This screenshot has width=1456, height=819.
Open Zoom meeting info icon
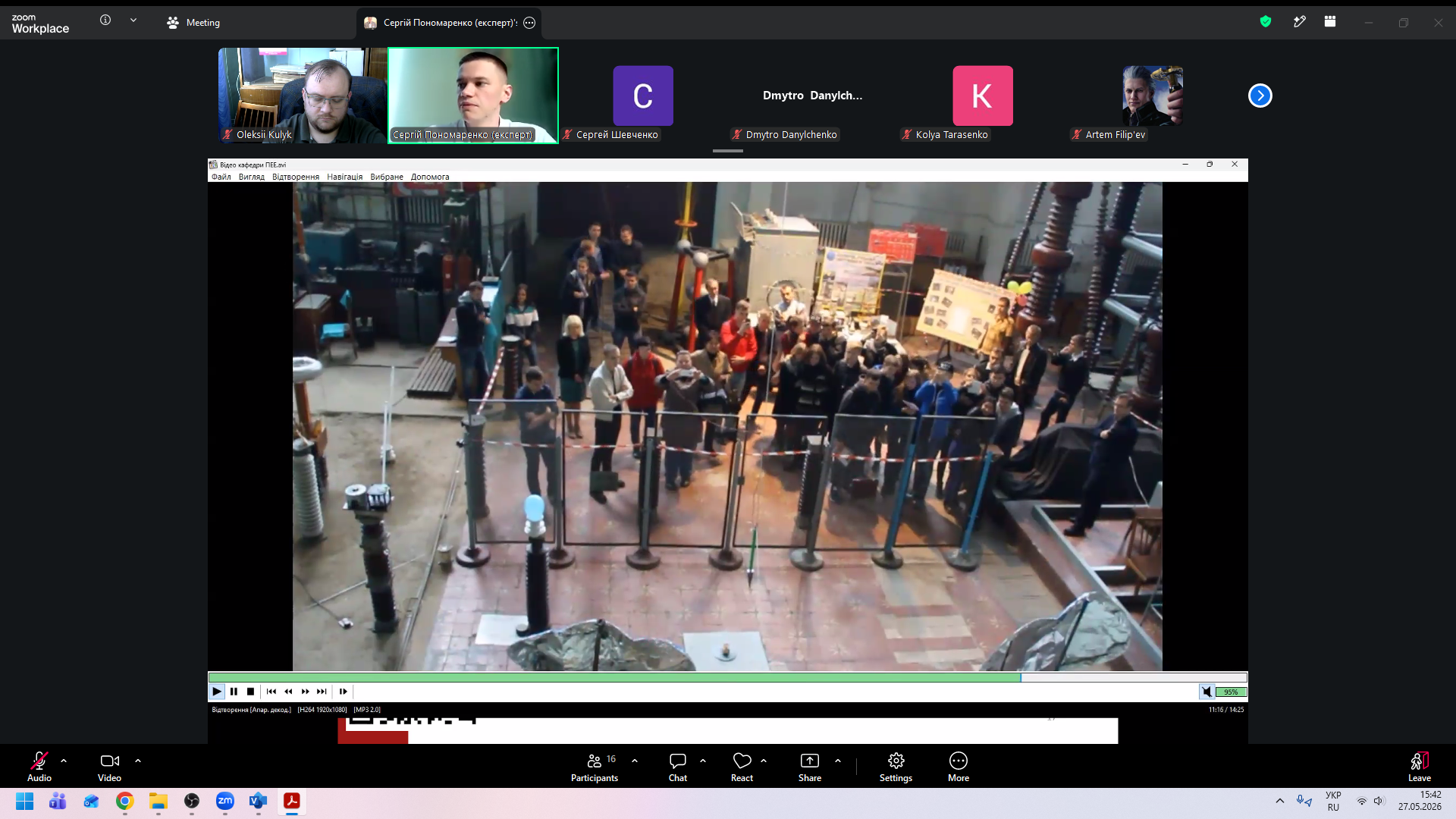105,20
